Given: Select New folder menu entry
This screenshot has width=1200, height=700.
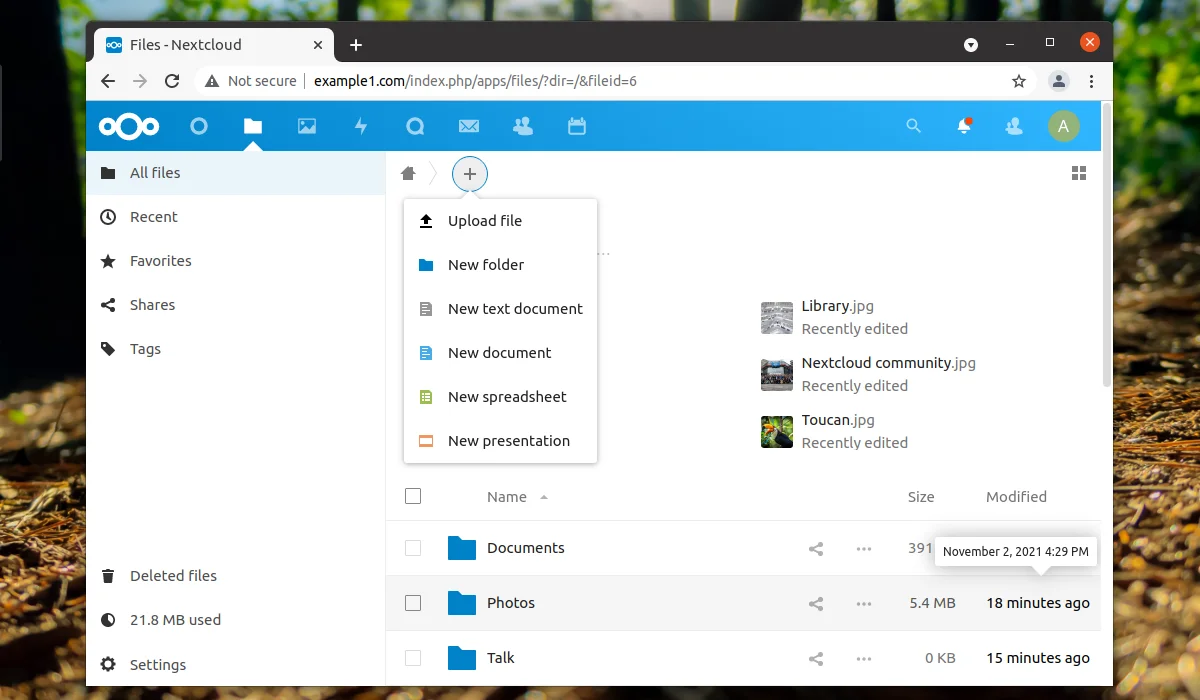Looking at the screenshot, I should [500, 265].
